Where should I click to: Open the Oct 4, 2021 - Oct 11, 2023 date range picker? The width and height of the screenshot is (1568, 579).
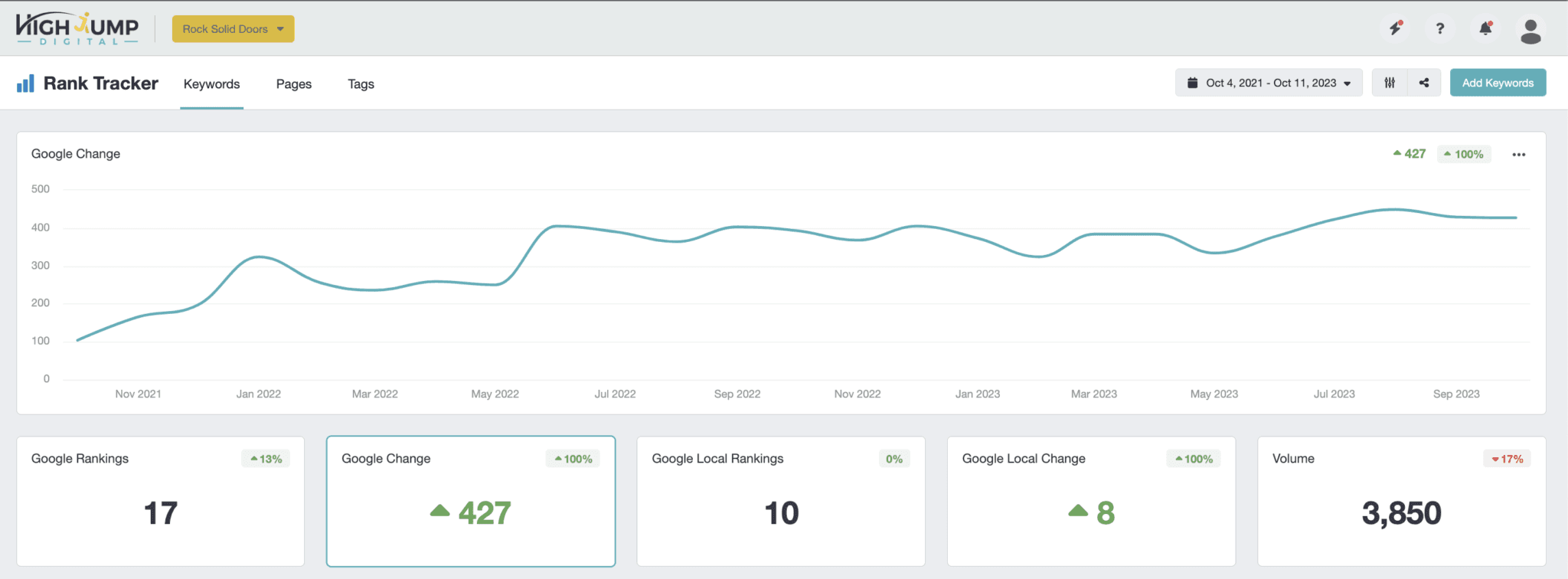click(x=1269, y=83)
